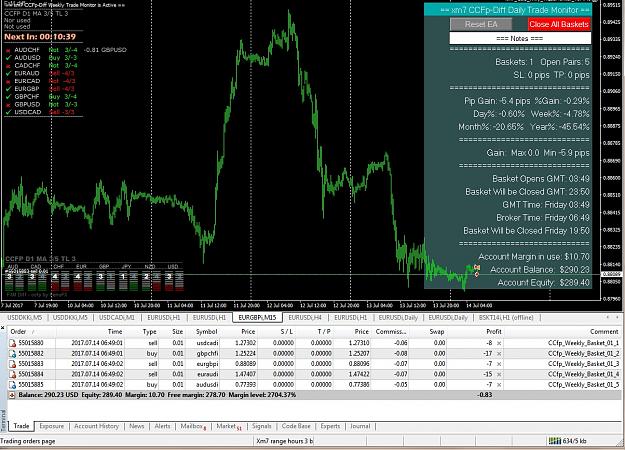The image size is (625, 450).
Task: Open the Trade tab in the Terminal
Action: [x=22, y=426]
